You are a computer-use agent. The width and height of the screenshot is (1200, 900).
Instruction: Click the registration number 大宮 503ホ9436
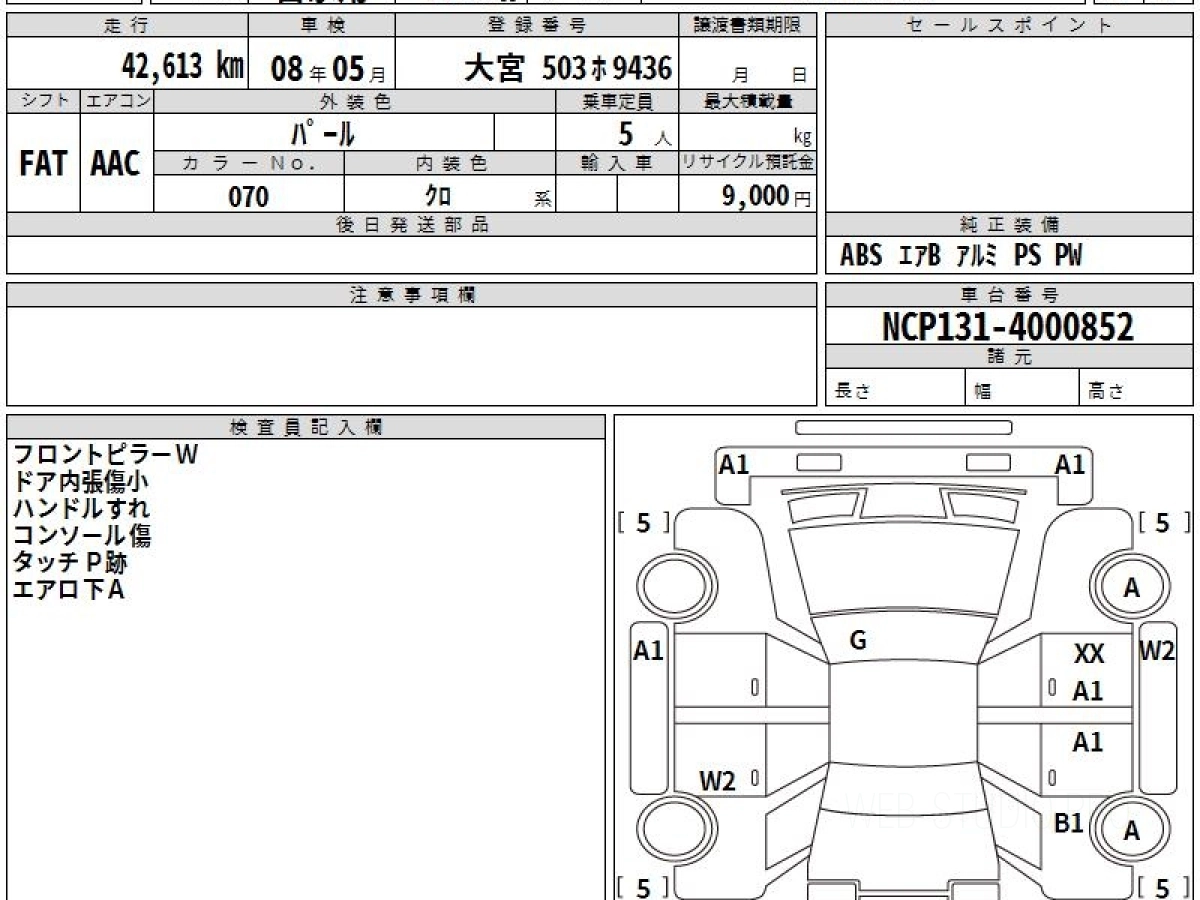pyautogui.click(x=568, y=68)
